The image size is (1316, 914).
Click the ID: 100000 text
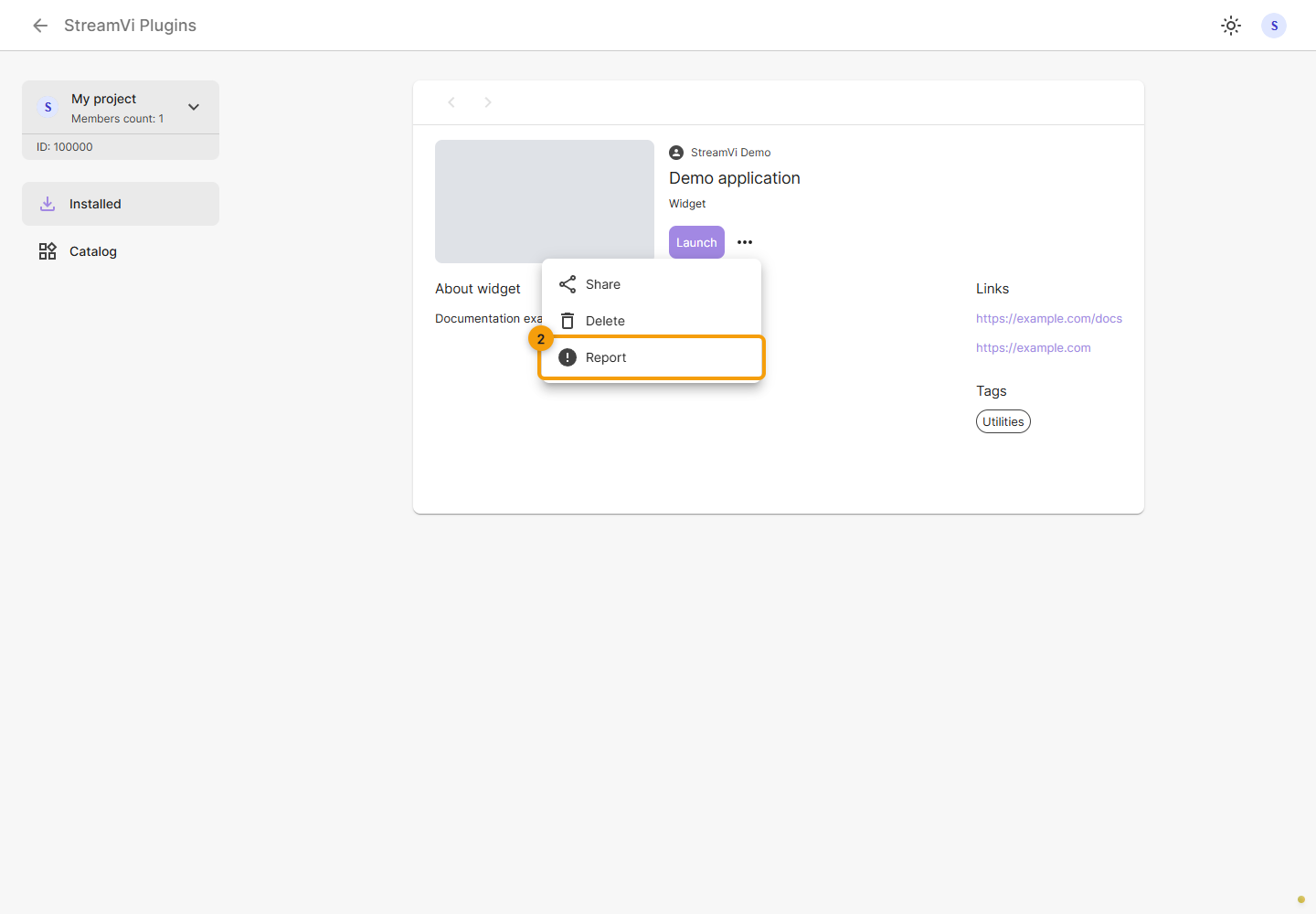pyautogui.click(x=65, y=147)
